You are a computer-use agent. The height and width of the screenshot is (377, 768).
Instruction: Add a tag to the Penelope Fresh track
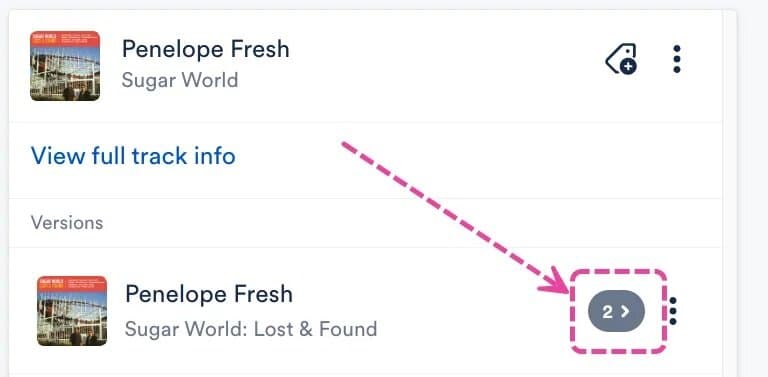(621, 59)
